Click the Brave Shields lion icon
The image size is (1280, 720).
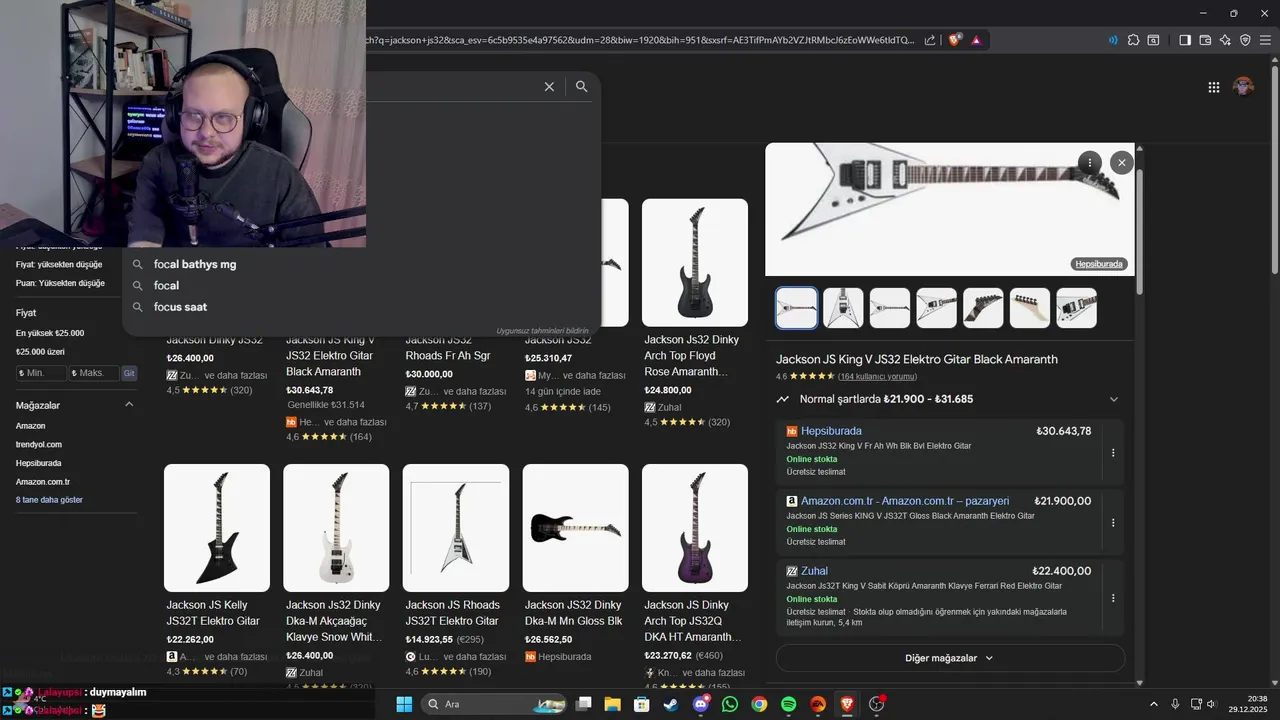(955, 40)
